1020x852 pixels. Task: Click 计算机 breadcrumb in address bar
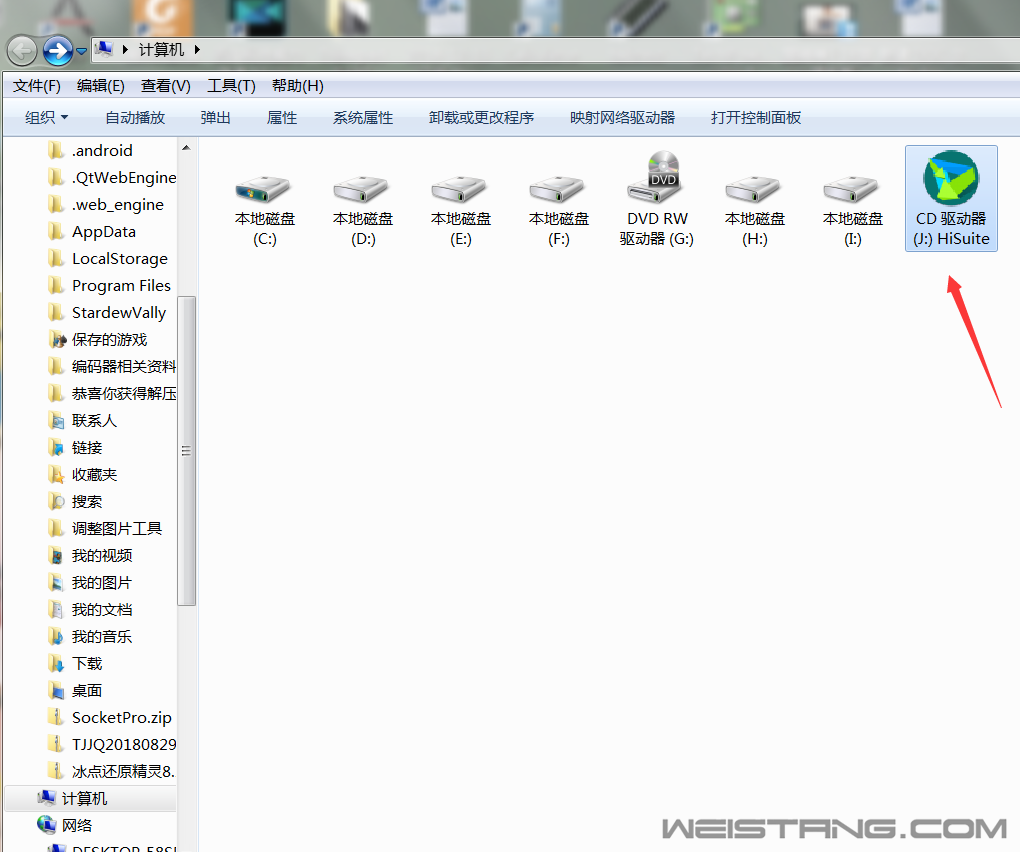point(161,49)
